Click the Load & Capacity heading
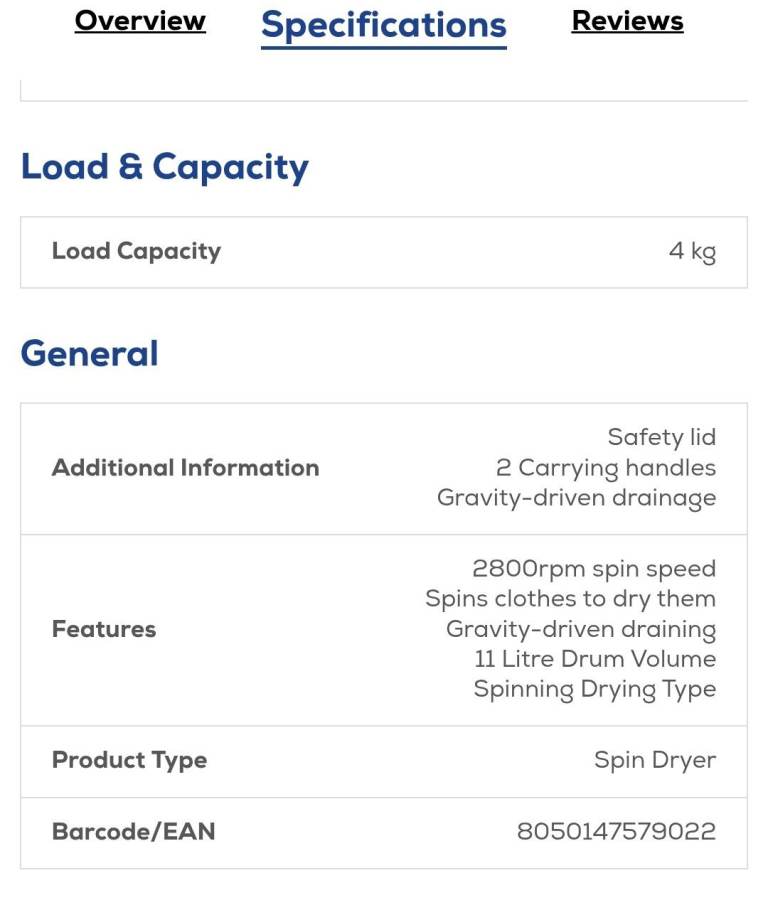Viewport: 768px width, 905px height. coord(165,167)
